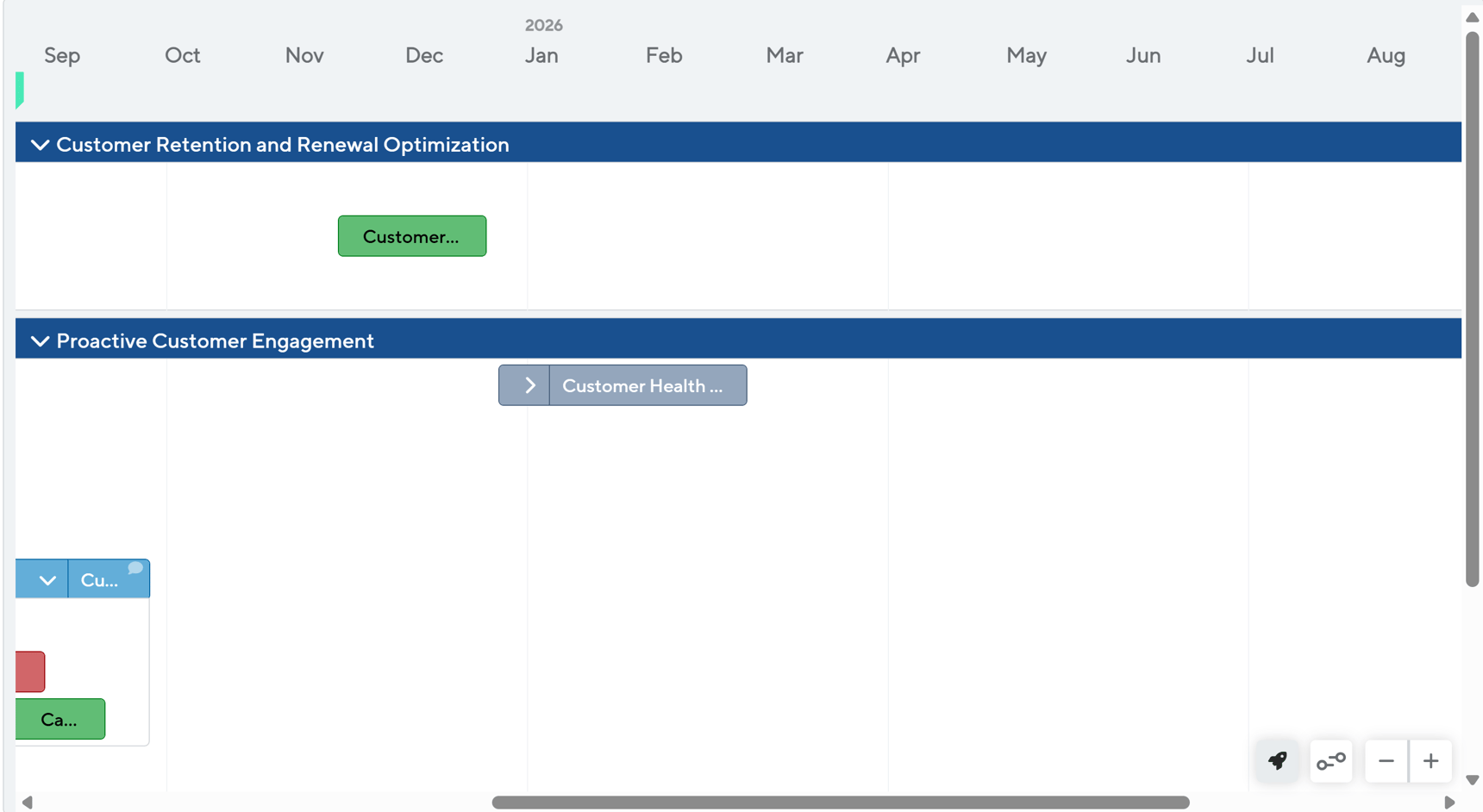Click the rocket icon button

[1277, 760]
